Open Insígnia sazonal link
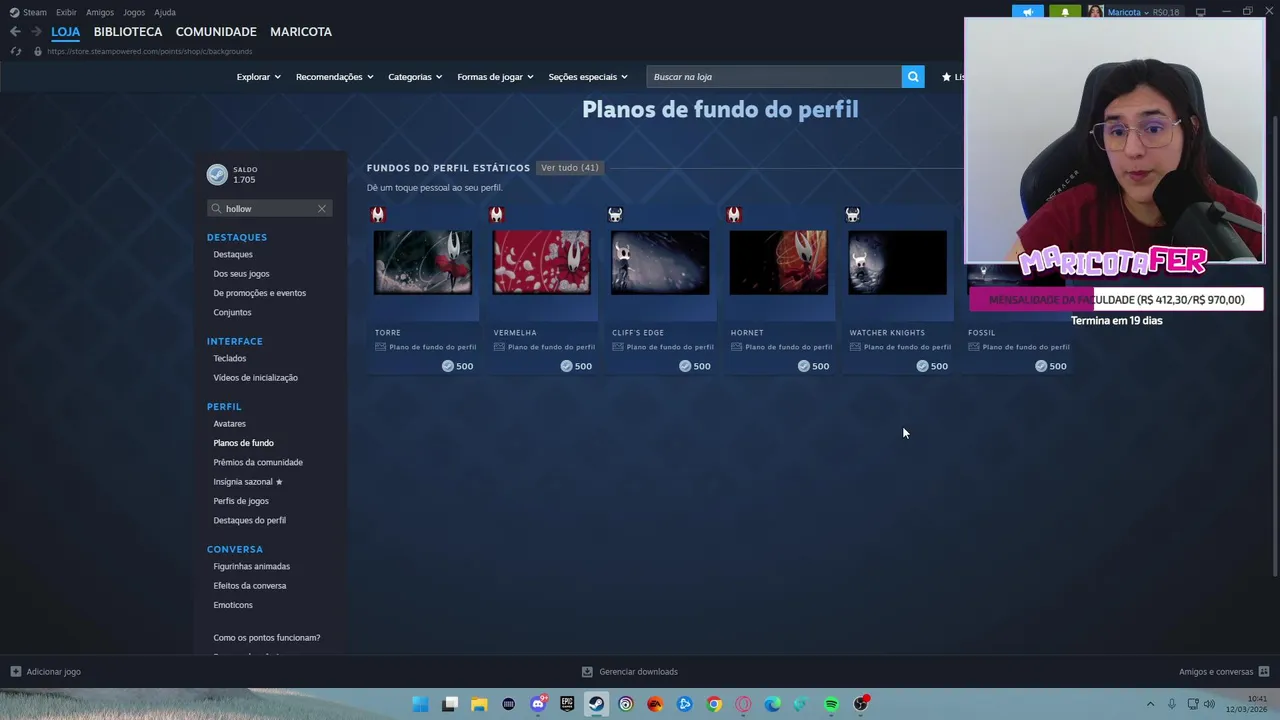1280x720 pixels. pos(247,482)
